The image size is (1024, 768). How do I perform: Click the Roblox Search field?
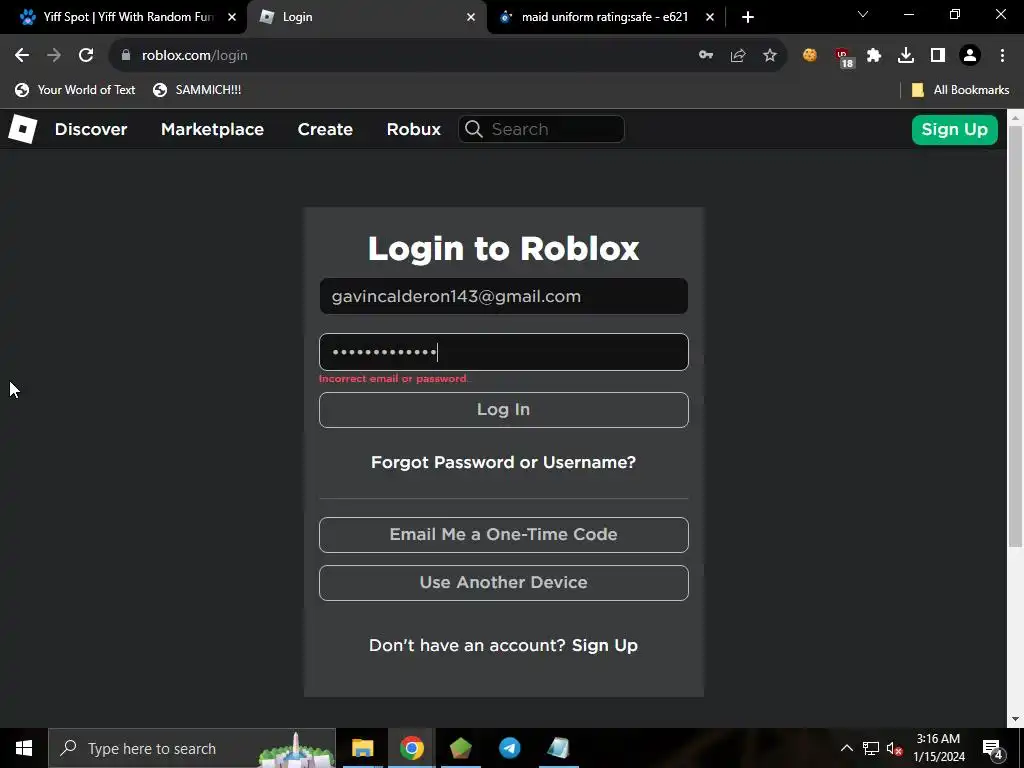[x=541, y=129]
